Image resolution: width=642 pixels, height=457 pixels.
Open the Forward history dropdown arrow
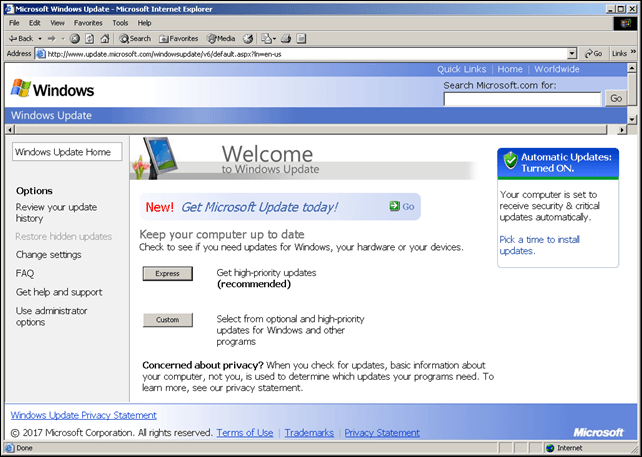pos(63,38)
